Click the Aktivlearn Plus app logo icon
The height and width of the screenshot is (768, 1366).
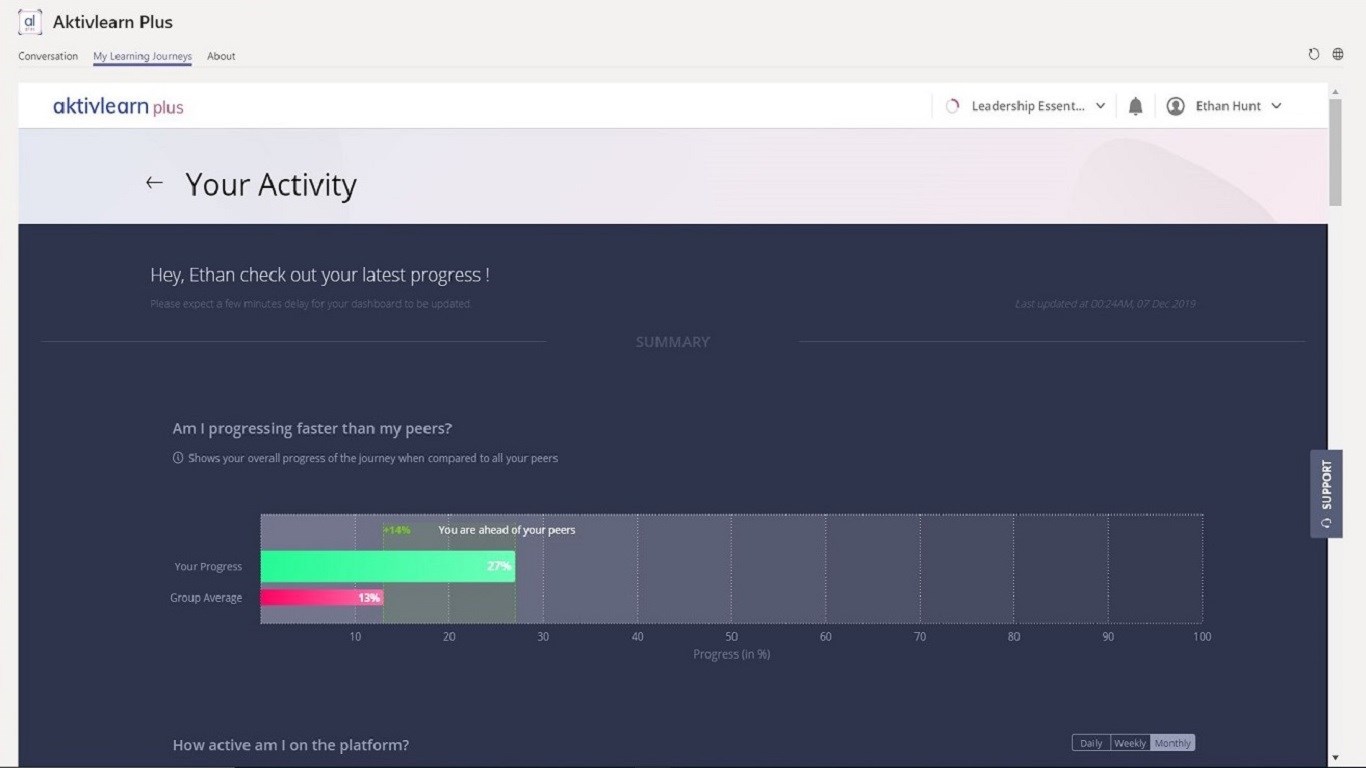click(x=30, y=22)
